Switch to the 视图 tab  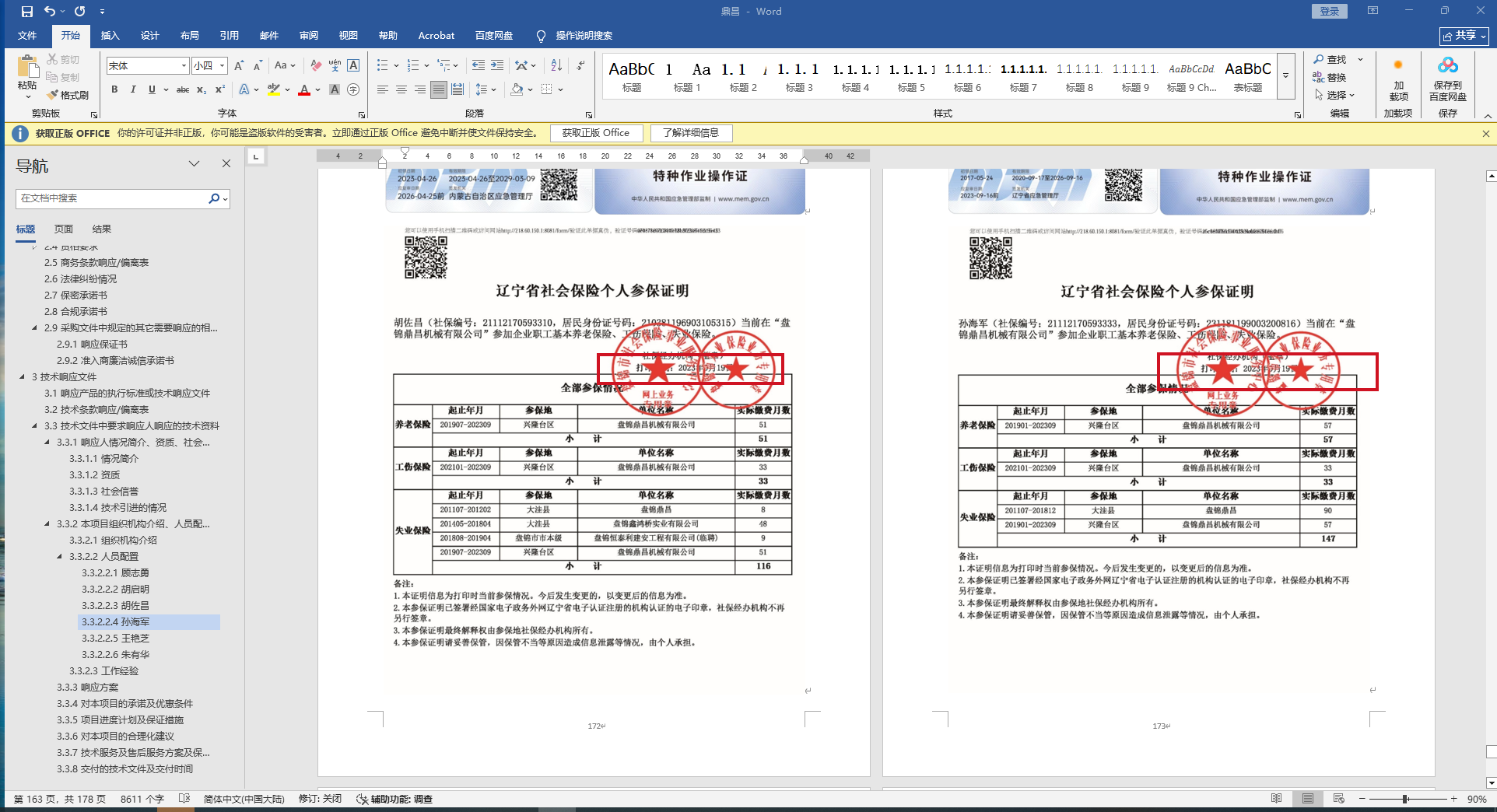tap(348, 36)
